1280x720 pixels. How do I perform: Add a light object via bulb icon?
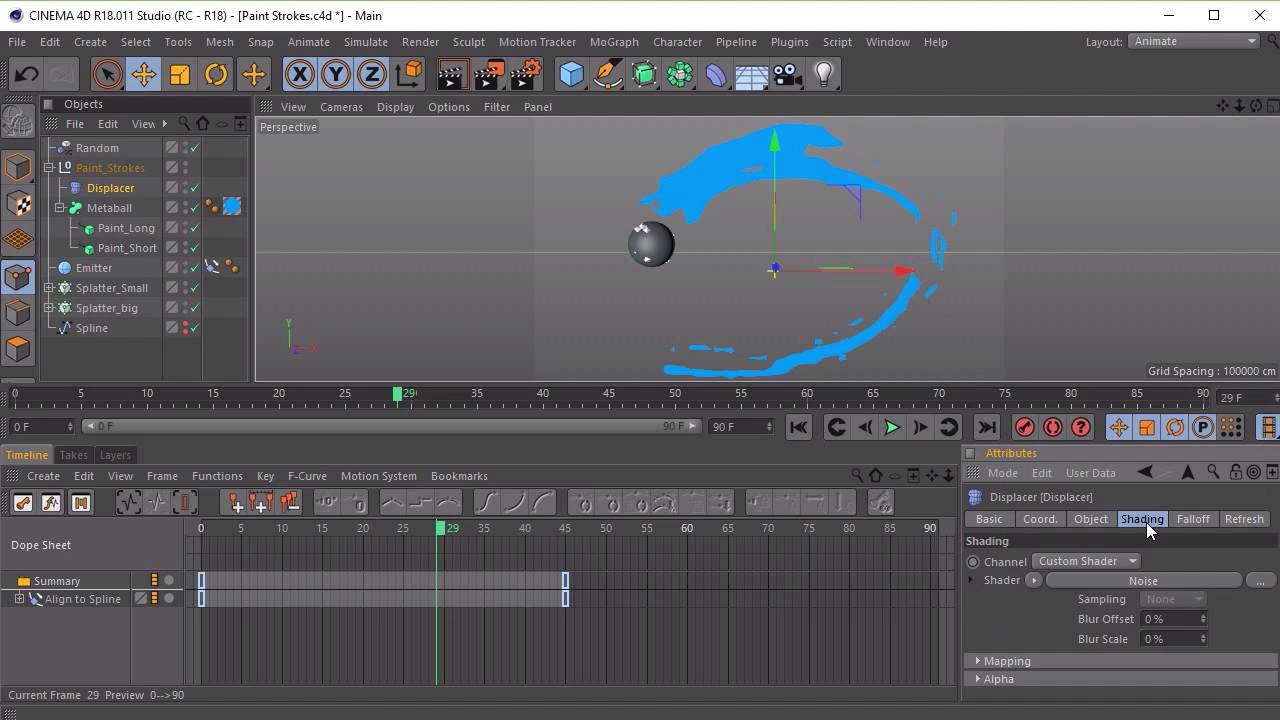(x=824, y=75)
